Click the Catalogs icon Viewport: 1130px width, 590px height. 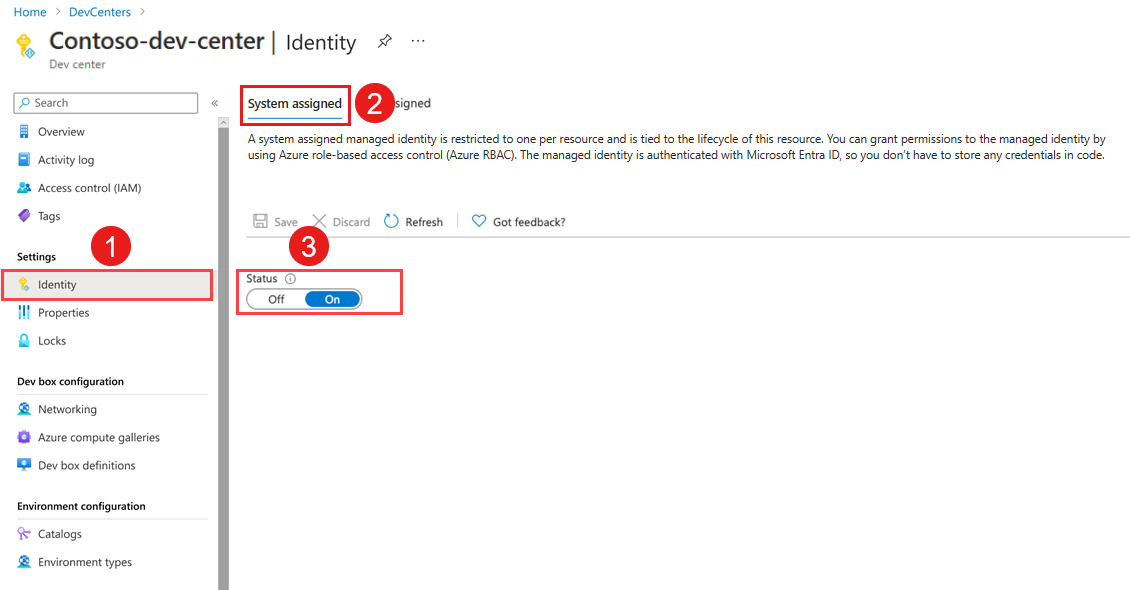[x=24, y=533]
